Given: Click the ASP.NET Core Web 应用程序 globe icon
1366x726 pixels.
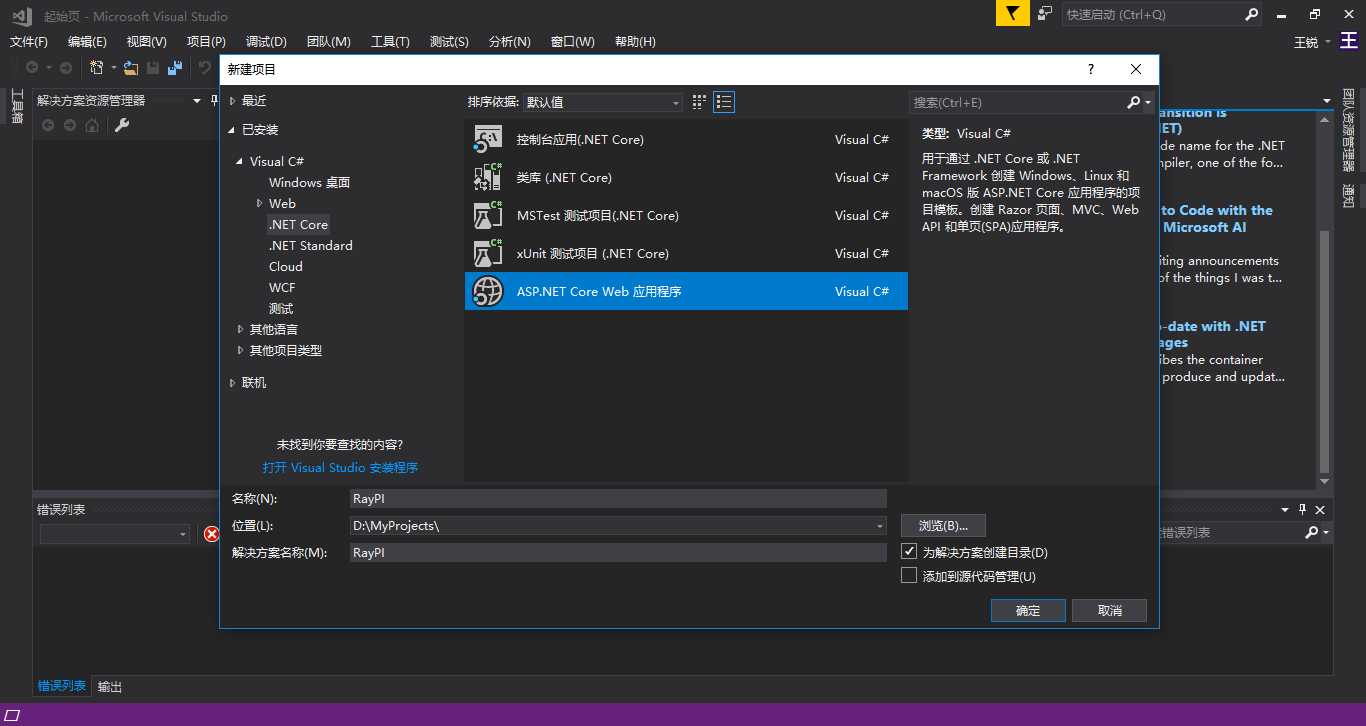Looking at the screenshot, I should [x=488, y=292].
